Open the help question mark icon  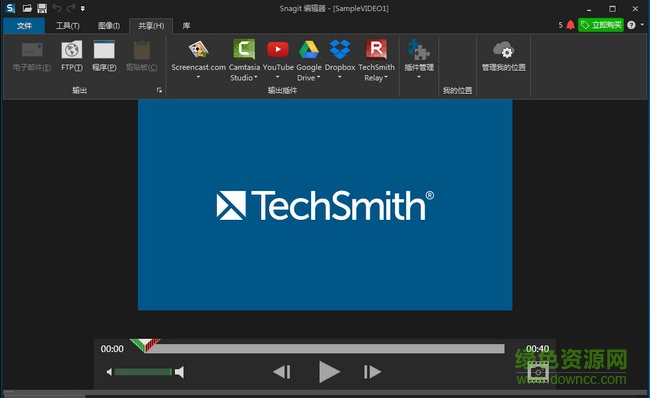(631, 25)
